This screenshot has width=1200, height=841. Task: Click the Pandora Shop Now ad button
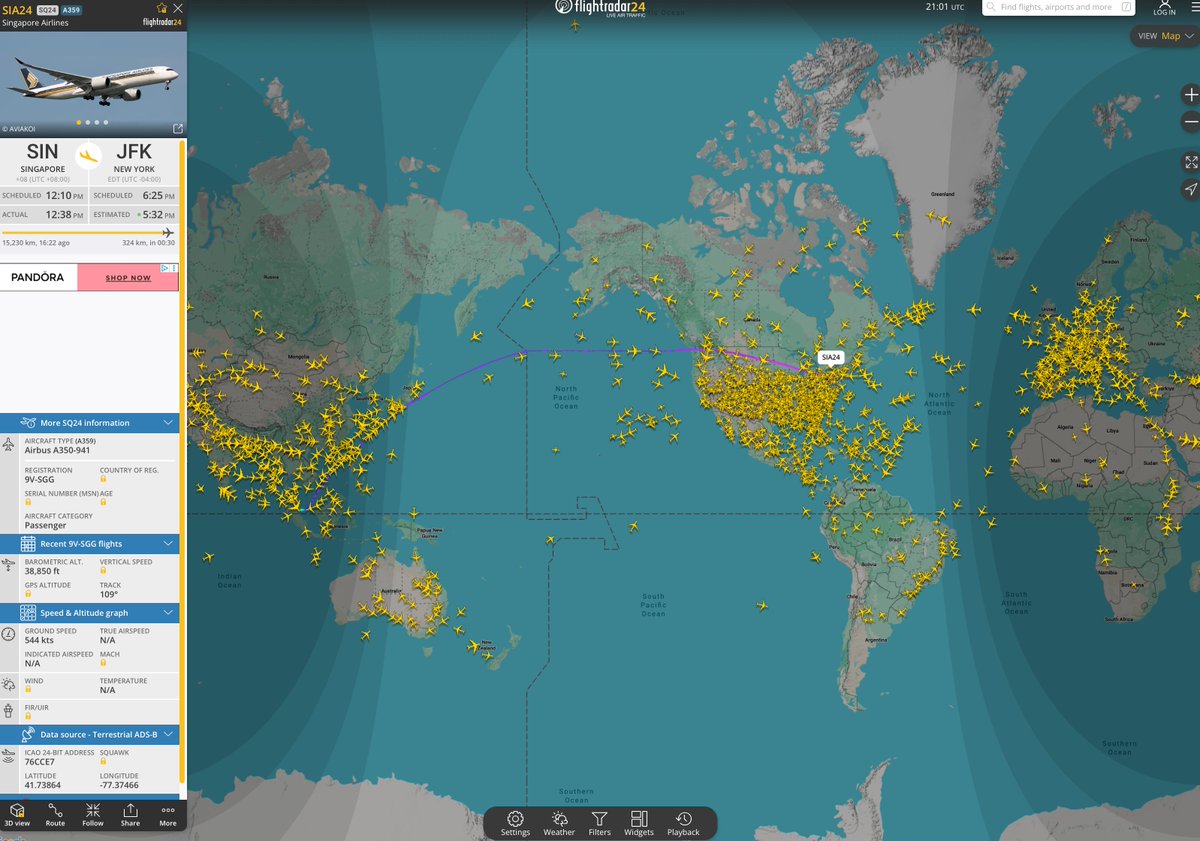(x=128, y=278)
